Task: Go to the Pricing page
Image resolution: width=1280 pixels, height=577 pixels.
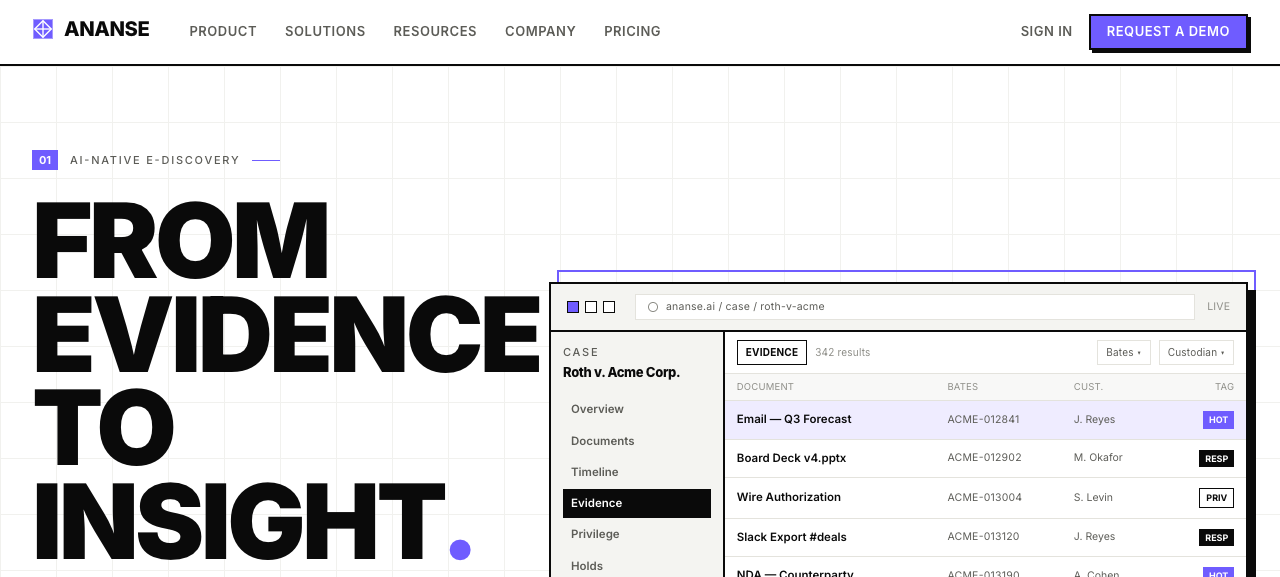Action: point(632,31)
